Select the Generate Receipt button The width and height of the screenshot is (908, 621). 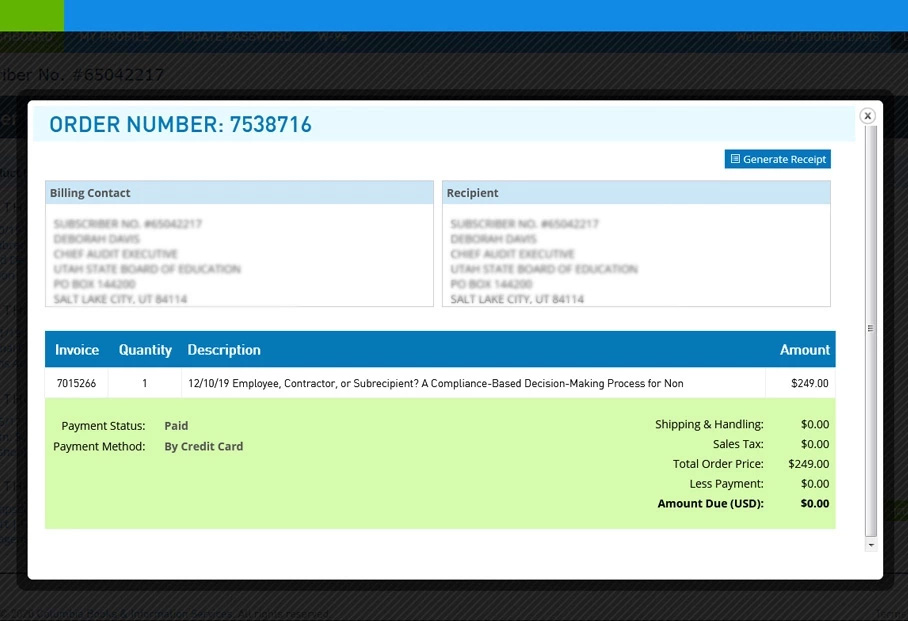(x=778, y=159)
